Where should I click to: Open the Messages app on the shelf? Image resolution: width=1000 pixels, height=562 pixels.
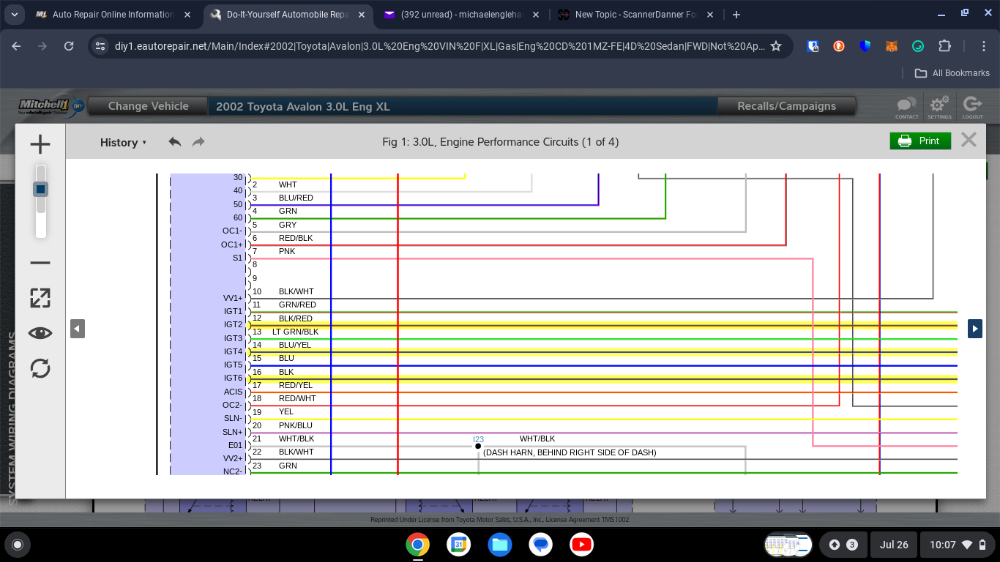point(540,545)
